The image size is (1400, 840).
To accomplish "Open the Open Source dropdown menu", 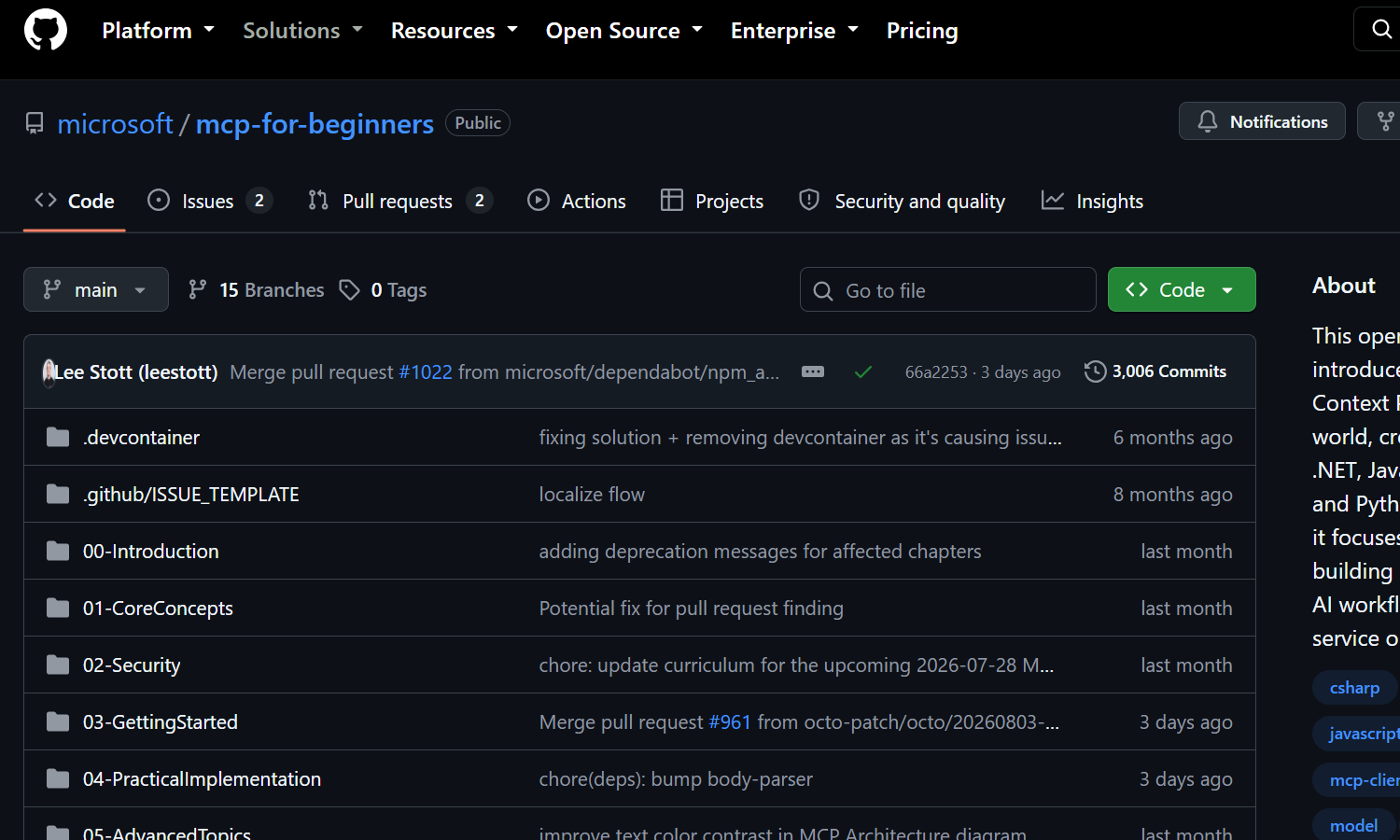I will coord(623,30).
